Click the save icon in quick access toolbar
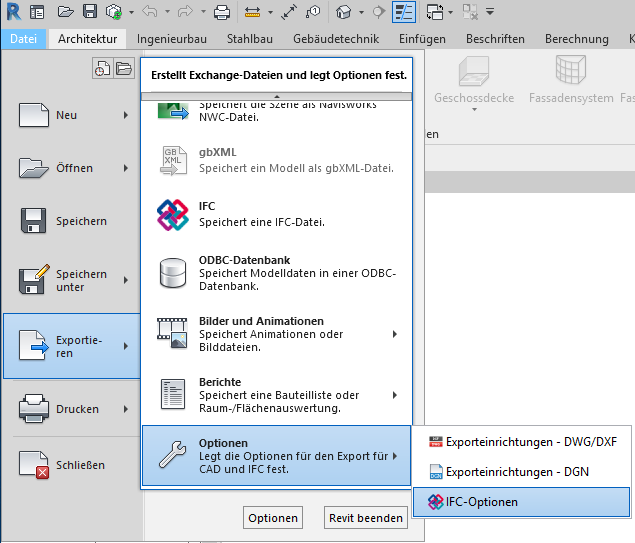The height and width of the screenshot is (543, 635). coord(90,13)
